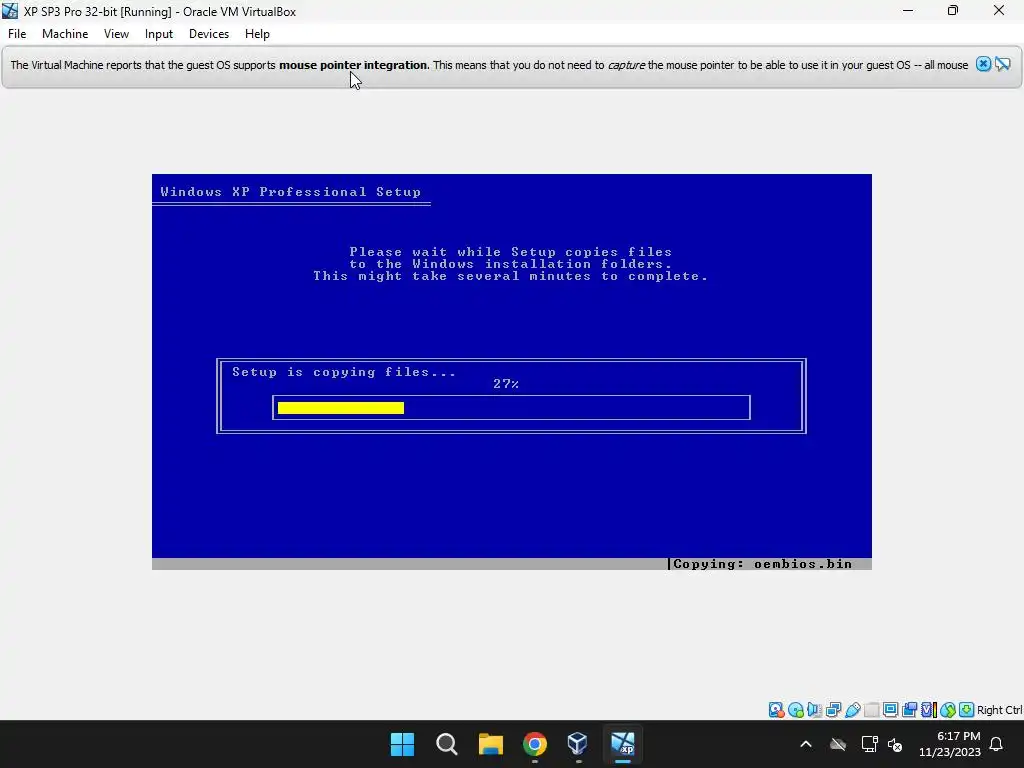Click the 'Please wait while Setup copies files' line
Image resolution: width=1024 pixels, height=768 pixels.
point(511,251)
